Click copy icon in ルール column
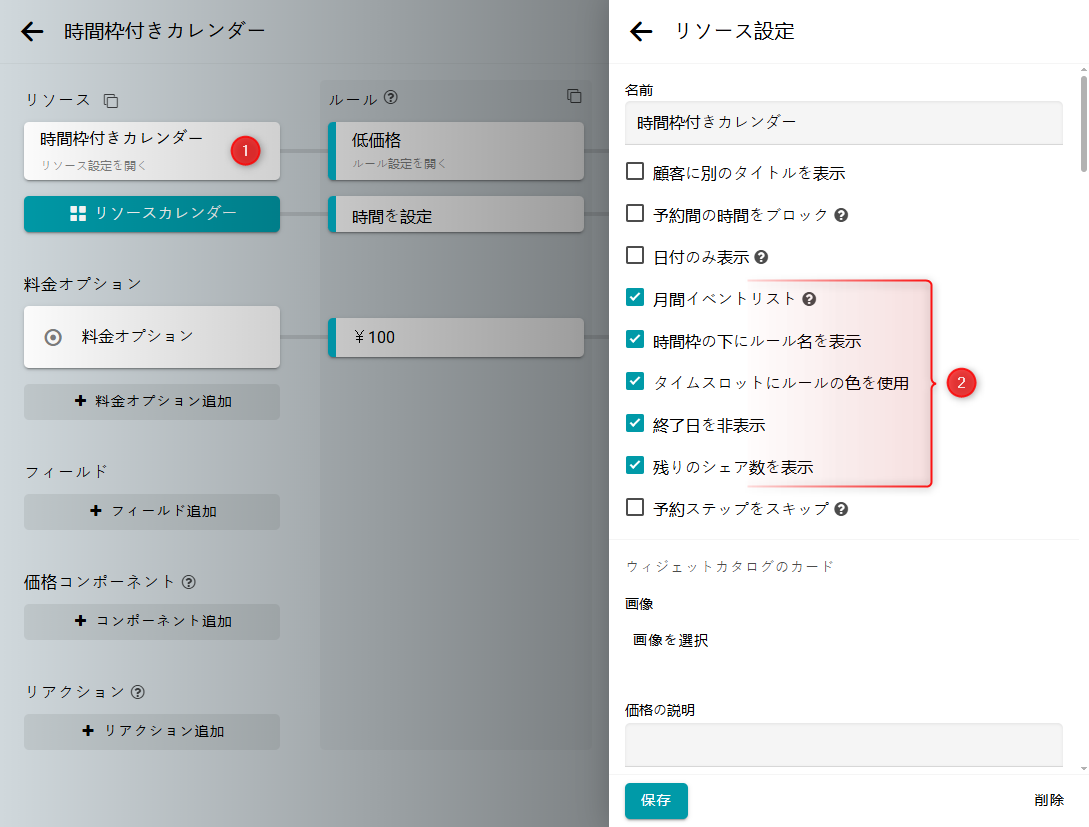Image resolution: width=1089 pixels, height=827 pixels. point(574,96)
